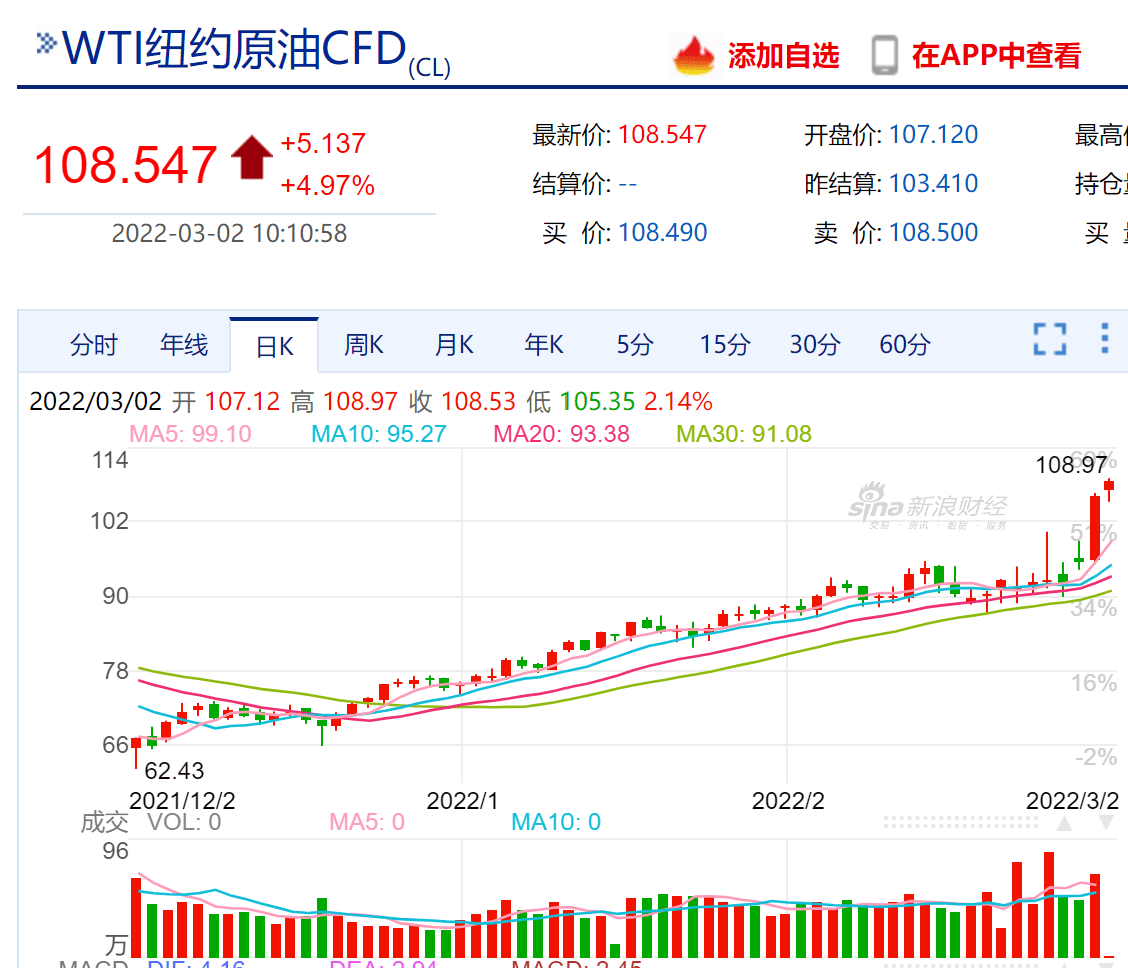This screenshot has height=968, width=1128.
Task: Click the (CL) symbol code
Action: [429, 68]
